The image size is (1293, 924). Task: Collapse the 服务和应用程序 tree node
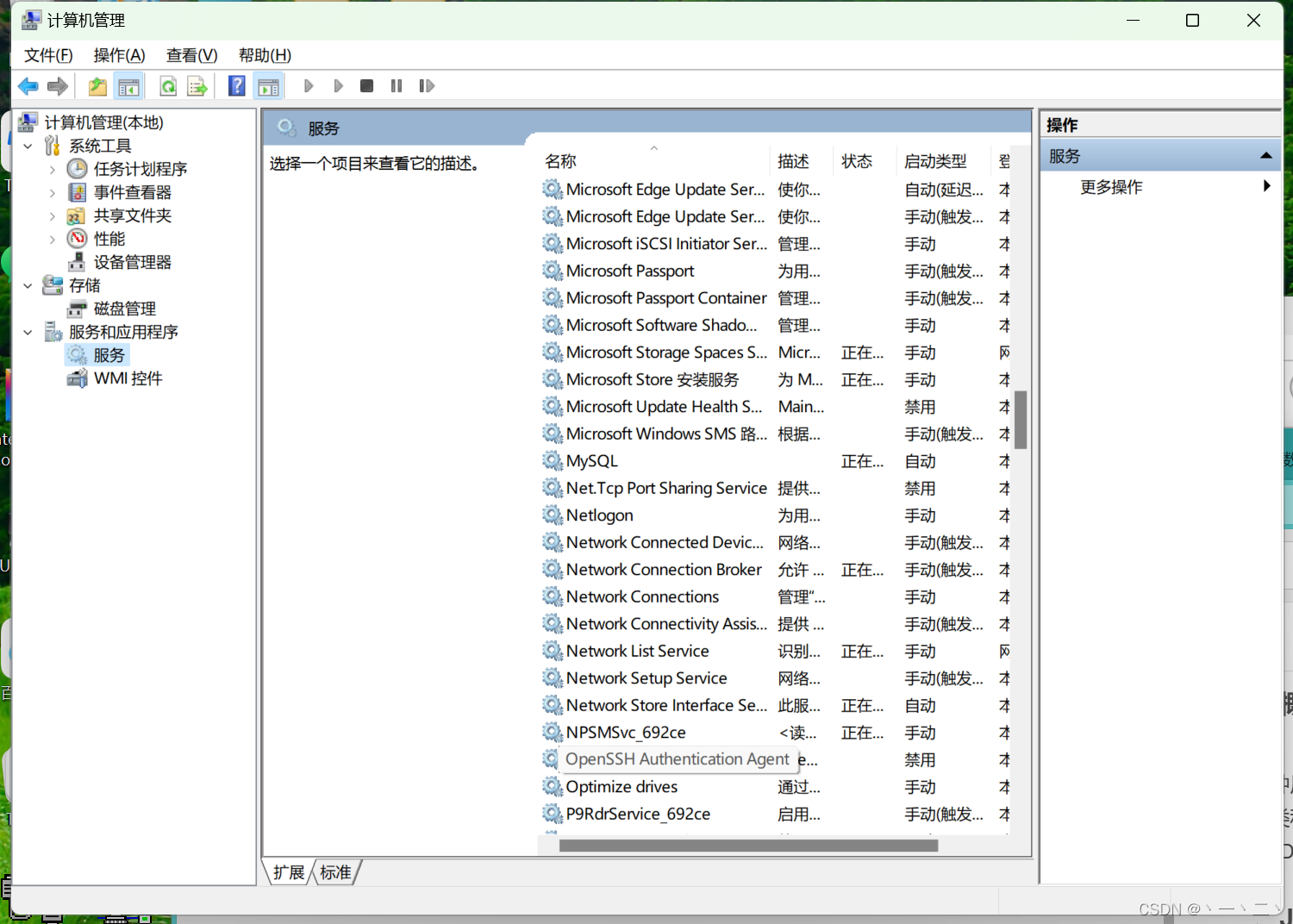pyautogui.click(x=28, y=332)
